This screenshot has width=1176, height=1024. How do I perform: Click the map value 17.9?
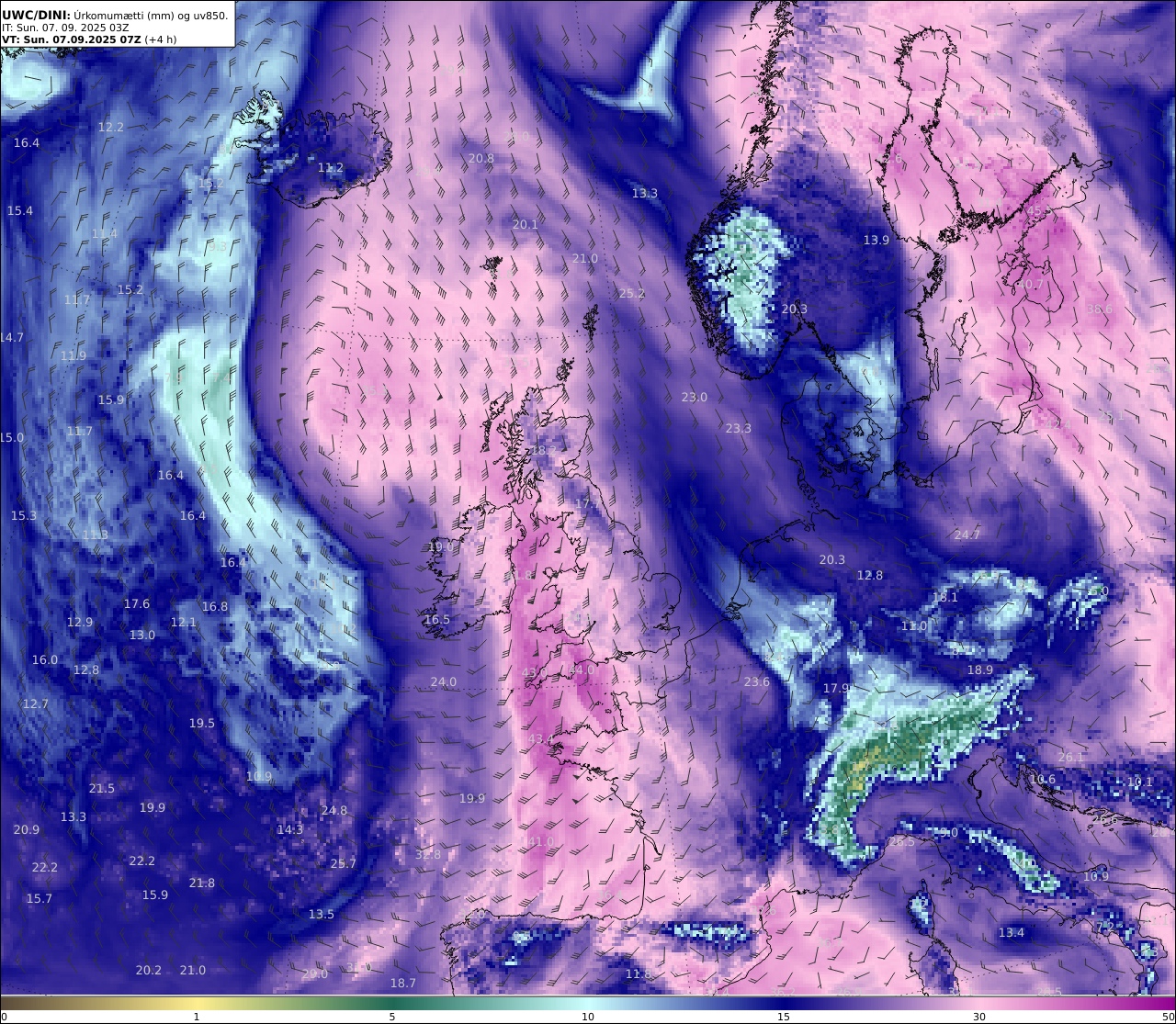(x=836, y=689)
